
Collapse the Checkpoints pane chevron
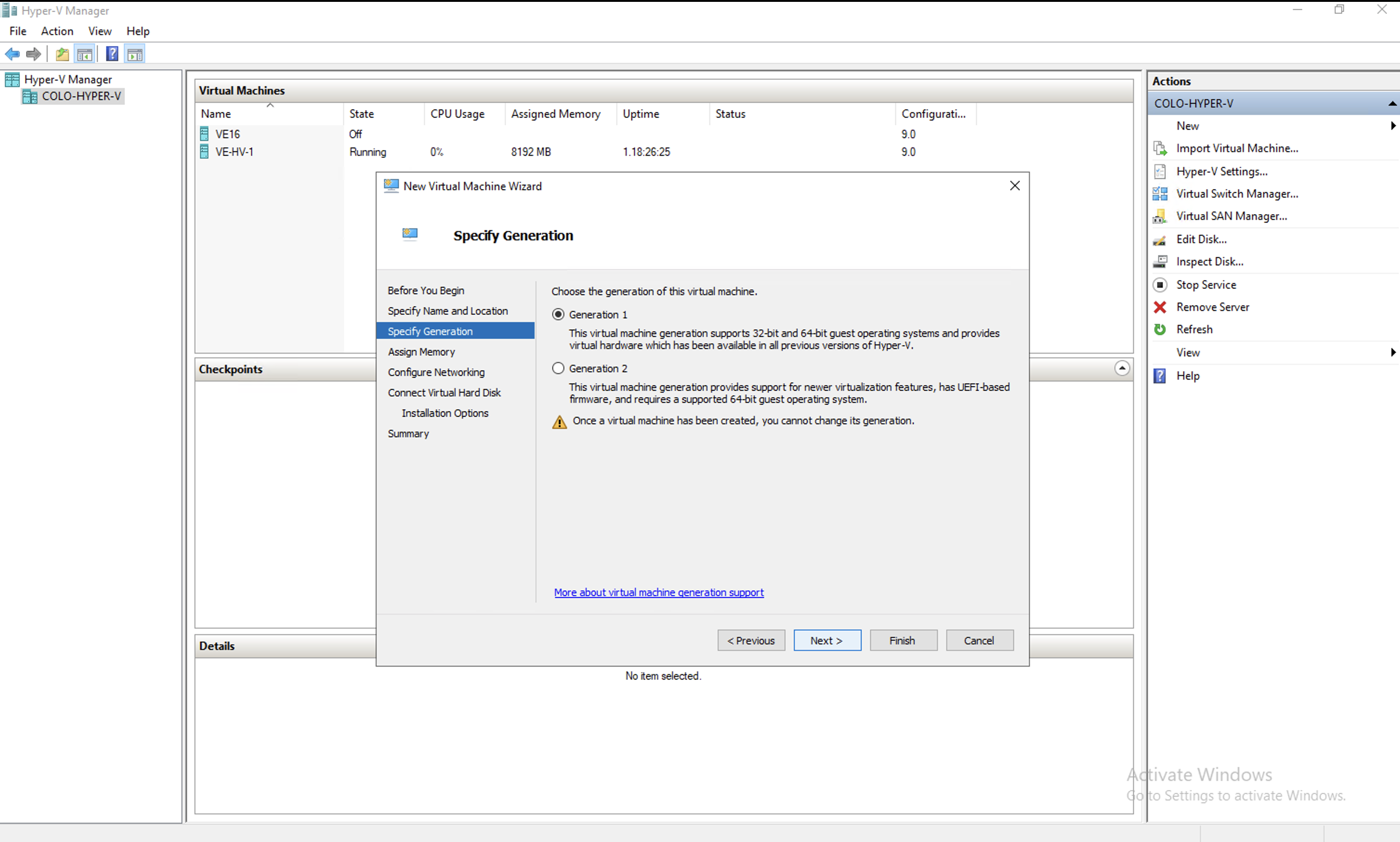pyautogui.click(x=1122, y=368)
